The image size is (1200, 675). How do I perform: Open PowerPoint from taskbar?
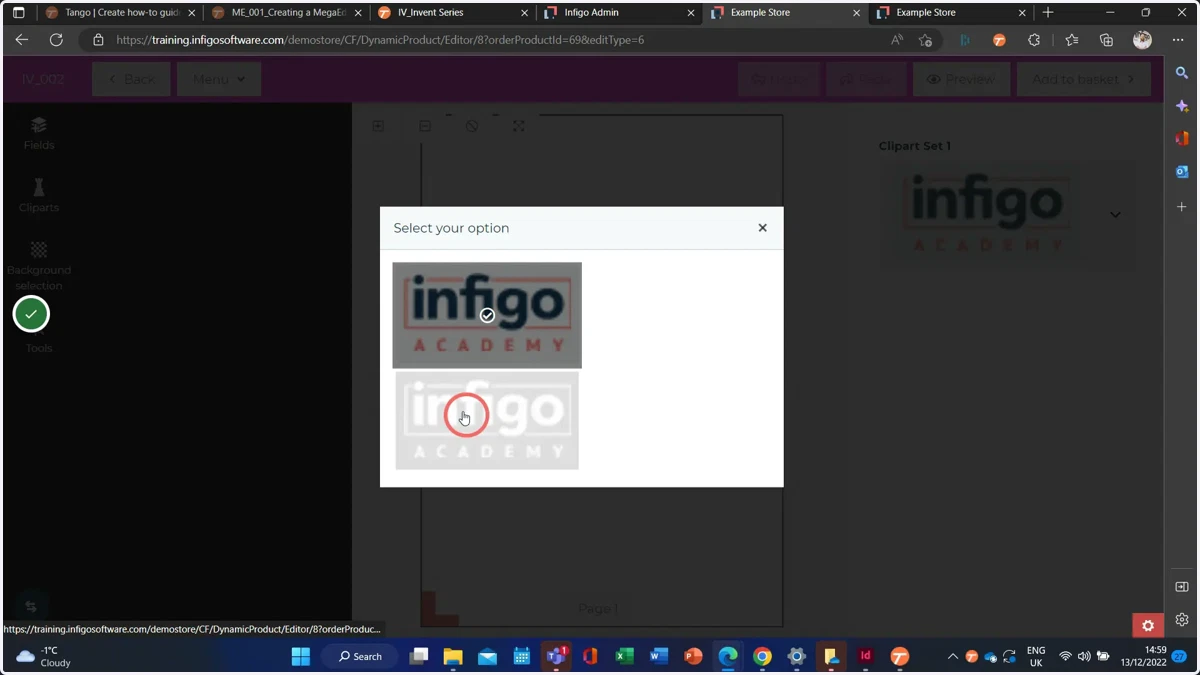(x=693, y=656)
